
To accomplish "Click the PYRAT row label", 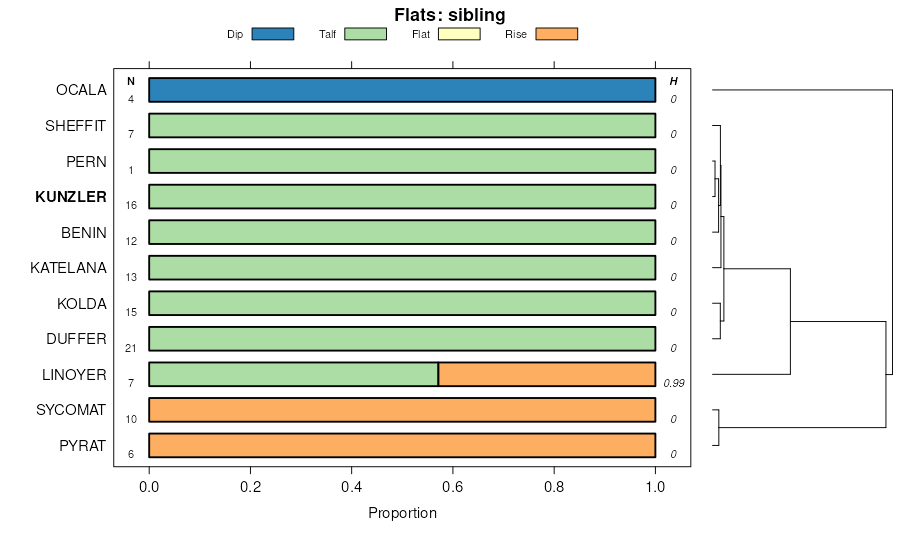I will coord(83,446).
